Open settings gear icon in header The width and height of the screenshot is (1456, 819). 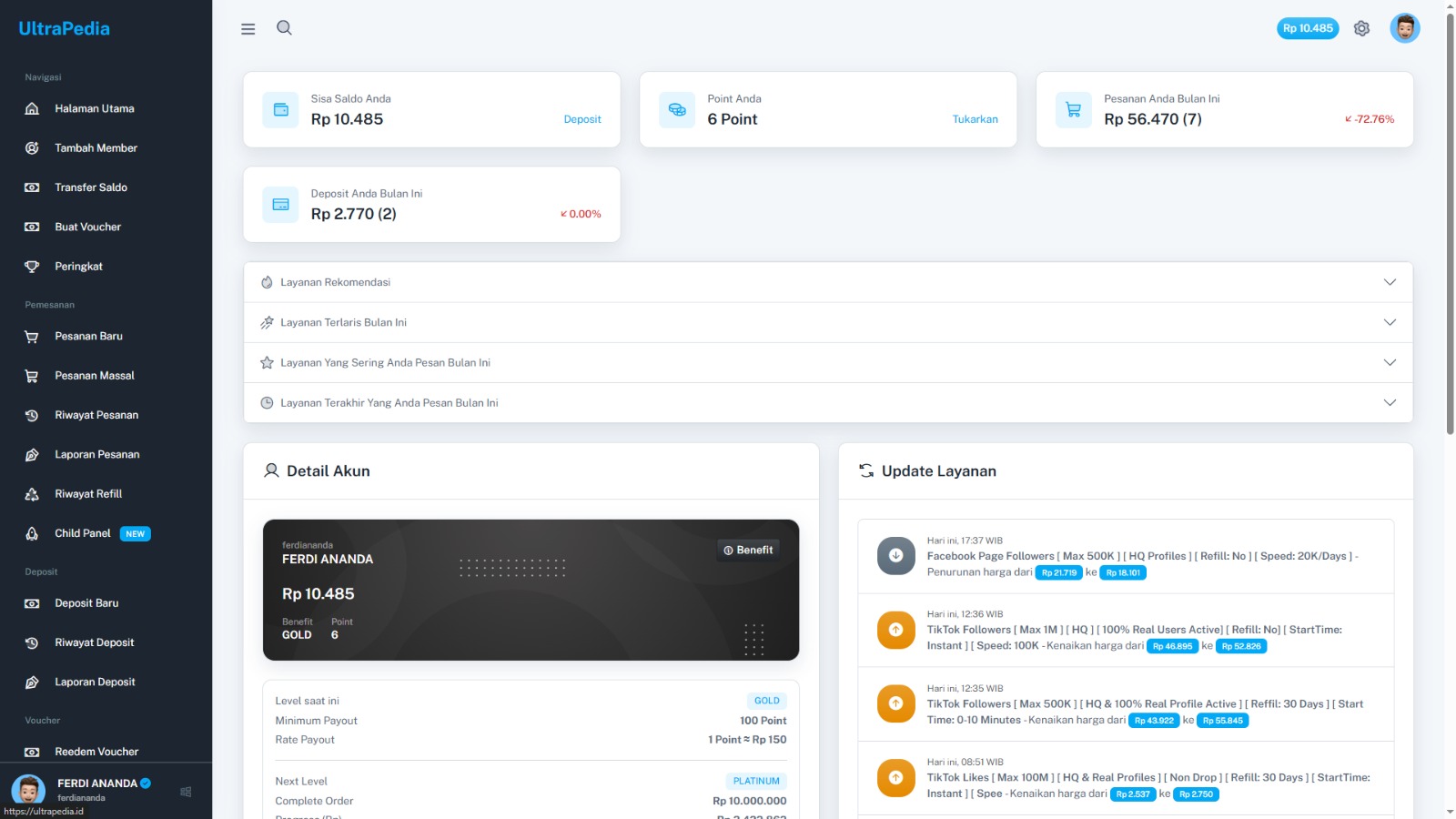pyautogui.click(x=1361, y=28)
